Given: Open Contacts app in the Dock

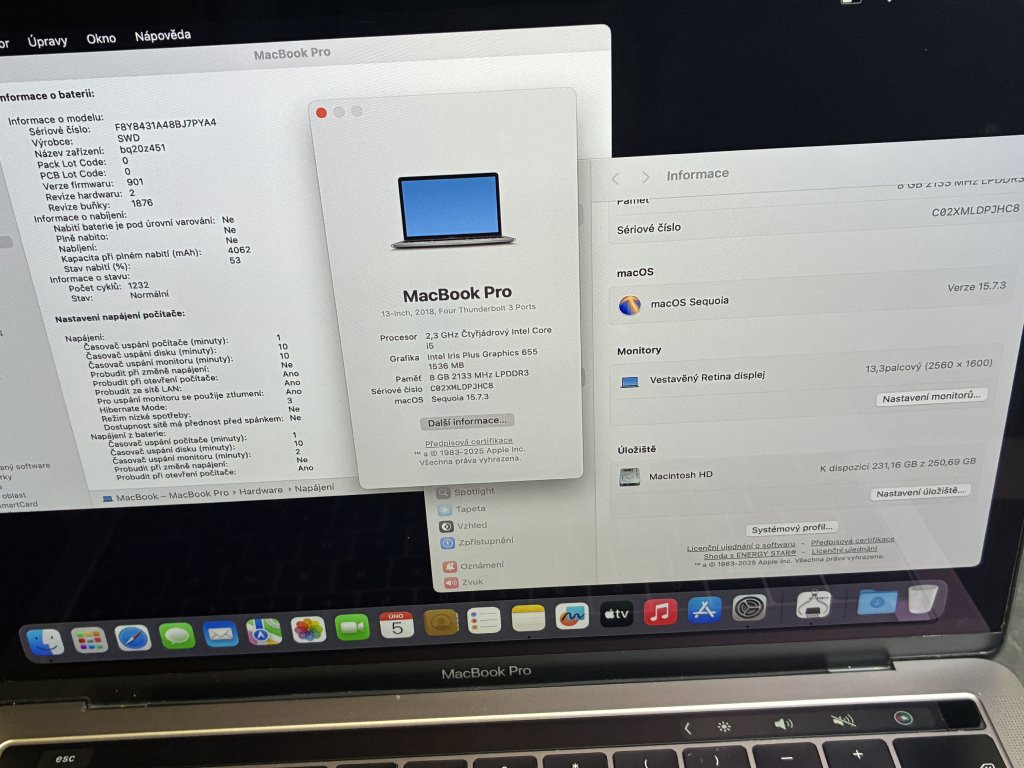Looking at the screenshot, I should 441,622.
